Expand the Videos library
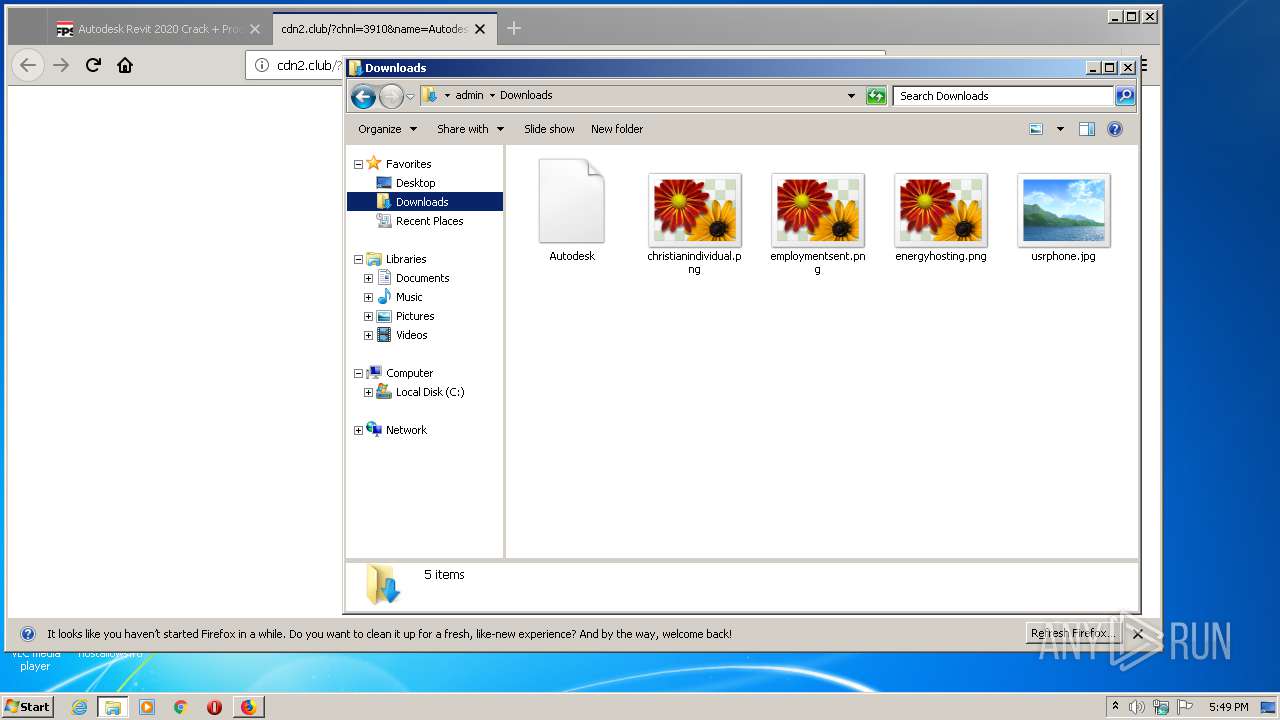The image size is (1280, 720). [368, 335]
